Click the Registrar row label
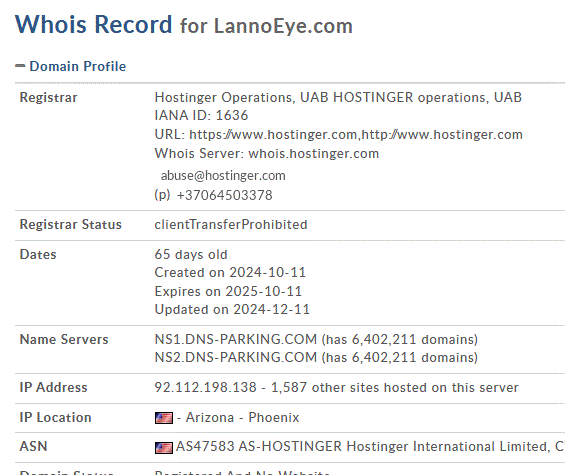Image resolution: width=566 pixels, height=476 pixels. (x=48, y=97)
